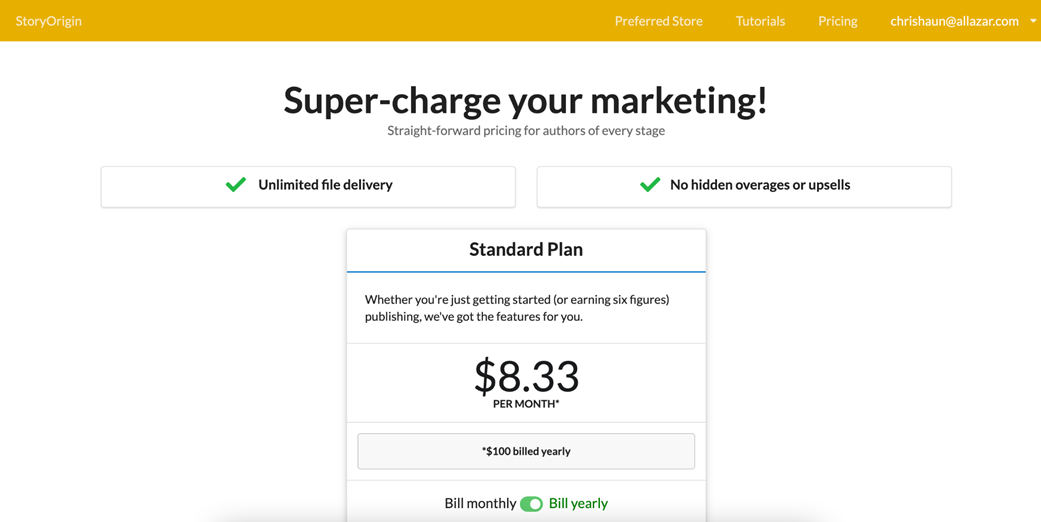The image size is (1041, 522).
Task: Click the StoryOrigin logo link
Action: click(49, 21)
